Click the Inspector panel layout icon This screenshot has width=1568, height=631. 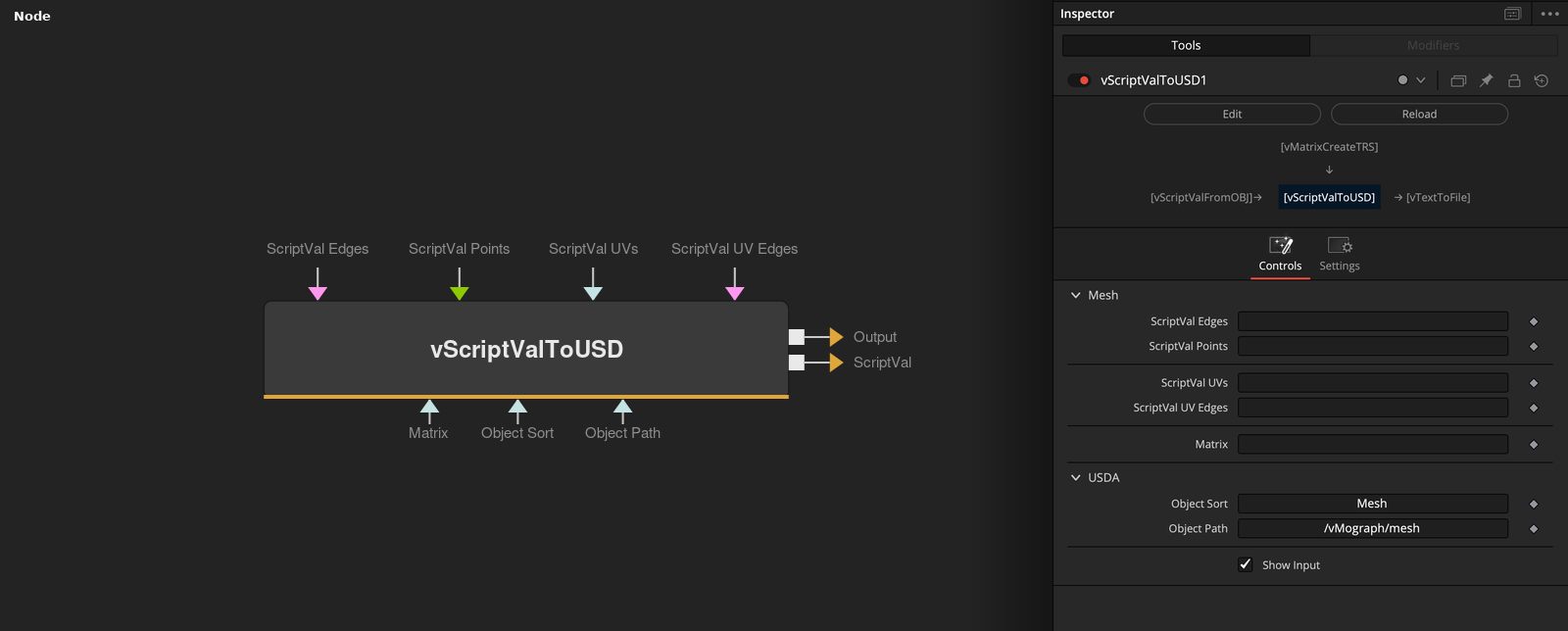point(1512,14)
